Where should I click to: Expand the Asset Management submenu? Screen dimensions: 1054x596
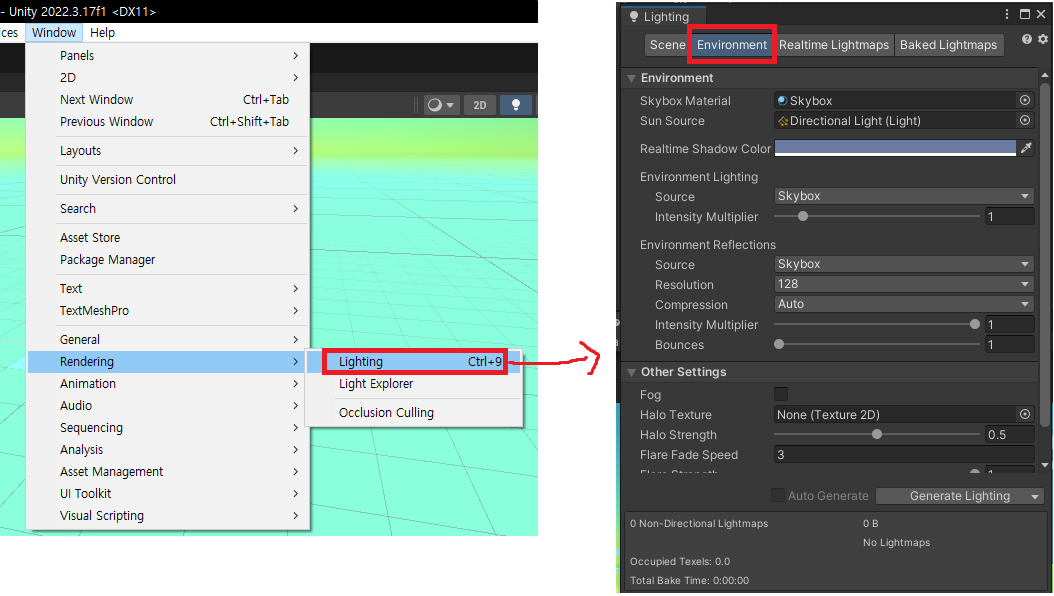(167, 472)
